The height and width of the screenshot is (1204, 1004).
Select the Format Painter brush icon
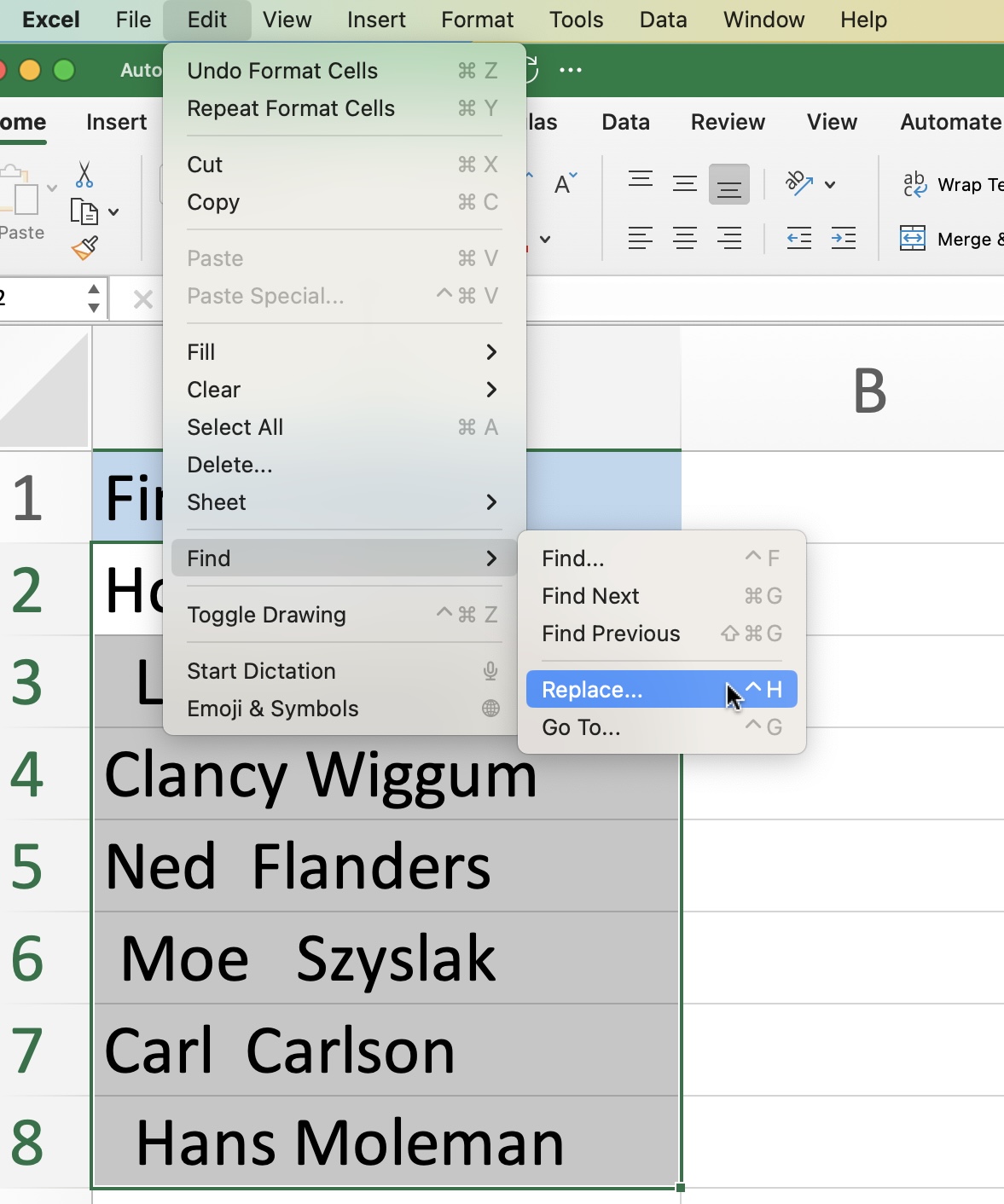(x=84, y=248)
